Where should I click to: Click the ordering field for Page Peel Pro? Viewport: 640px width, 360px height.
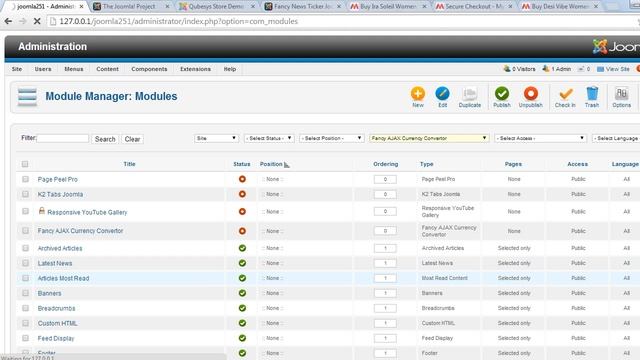pos(385,180)
